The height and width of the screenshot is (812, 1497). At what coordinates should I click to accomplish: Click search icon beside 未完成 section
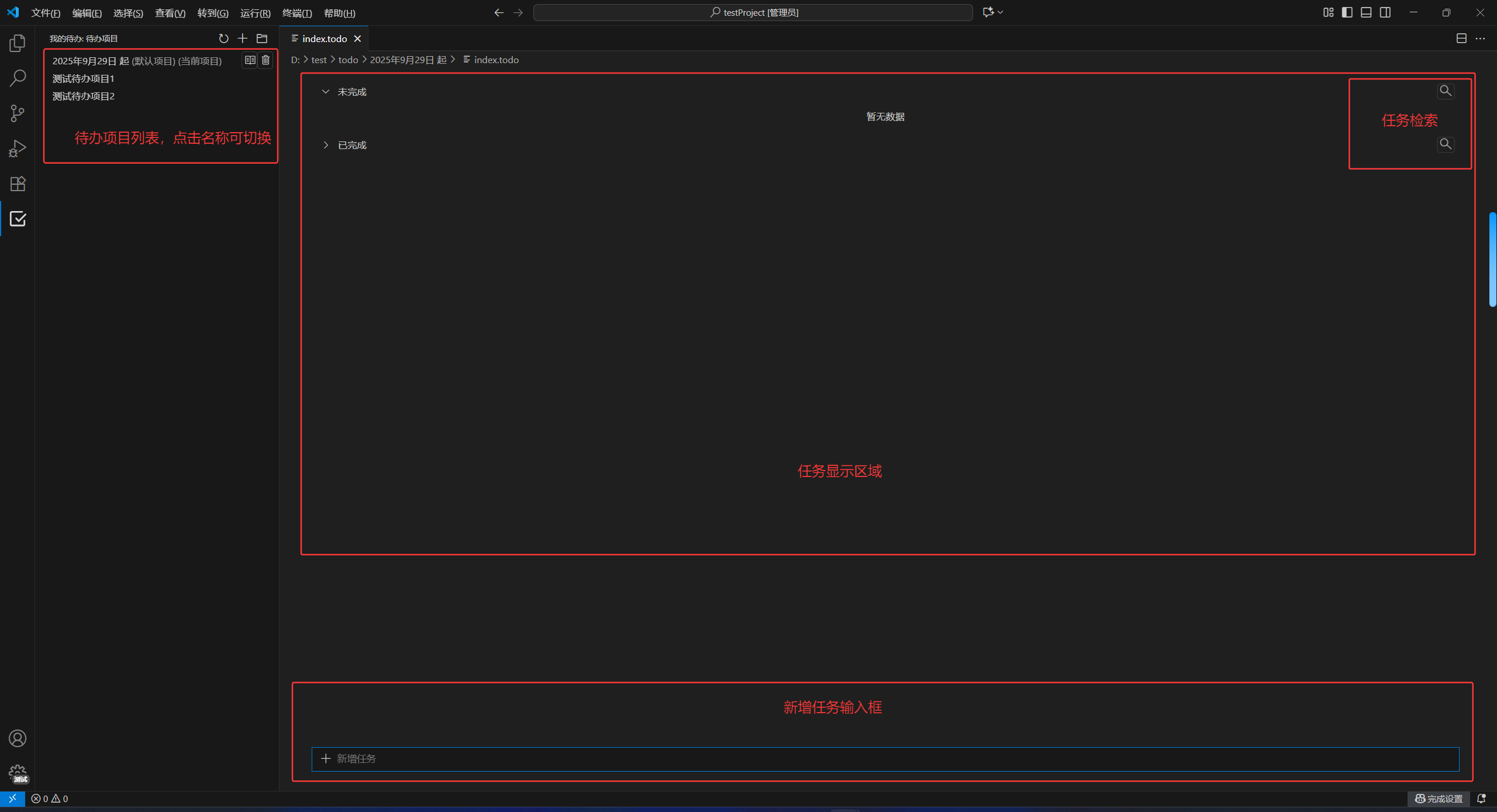[1445, 91]
